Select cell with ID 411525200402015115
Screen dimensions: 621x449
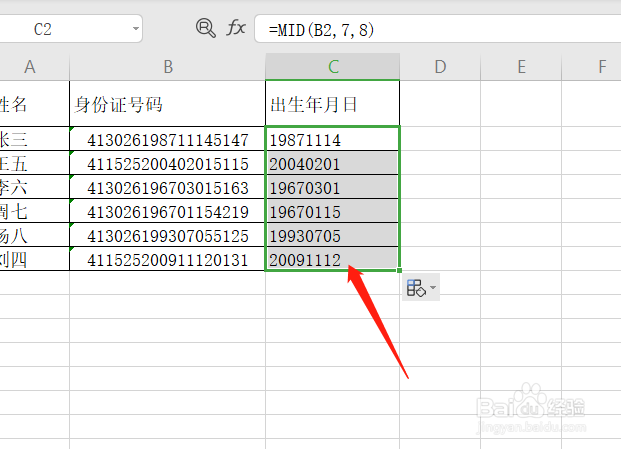pyautogui.click(x=168, y=163)
